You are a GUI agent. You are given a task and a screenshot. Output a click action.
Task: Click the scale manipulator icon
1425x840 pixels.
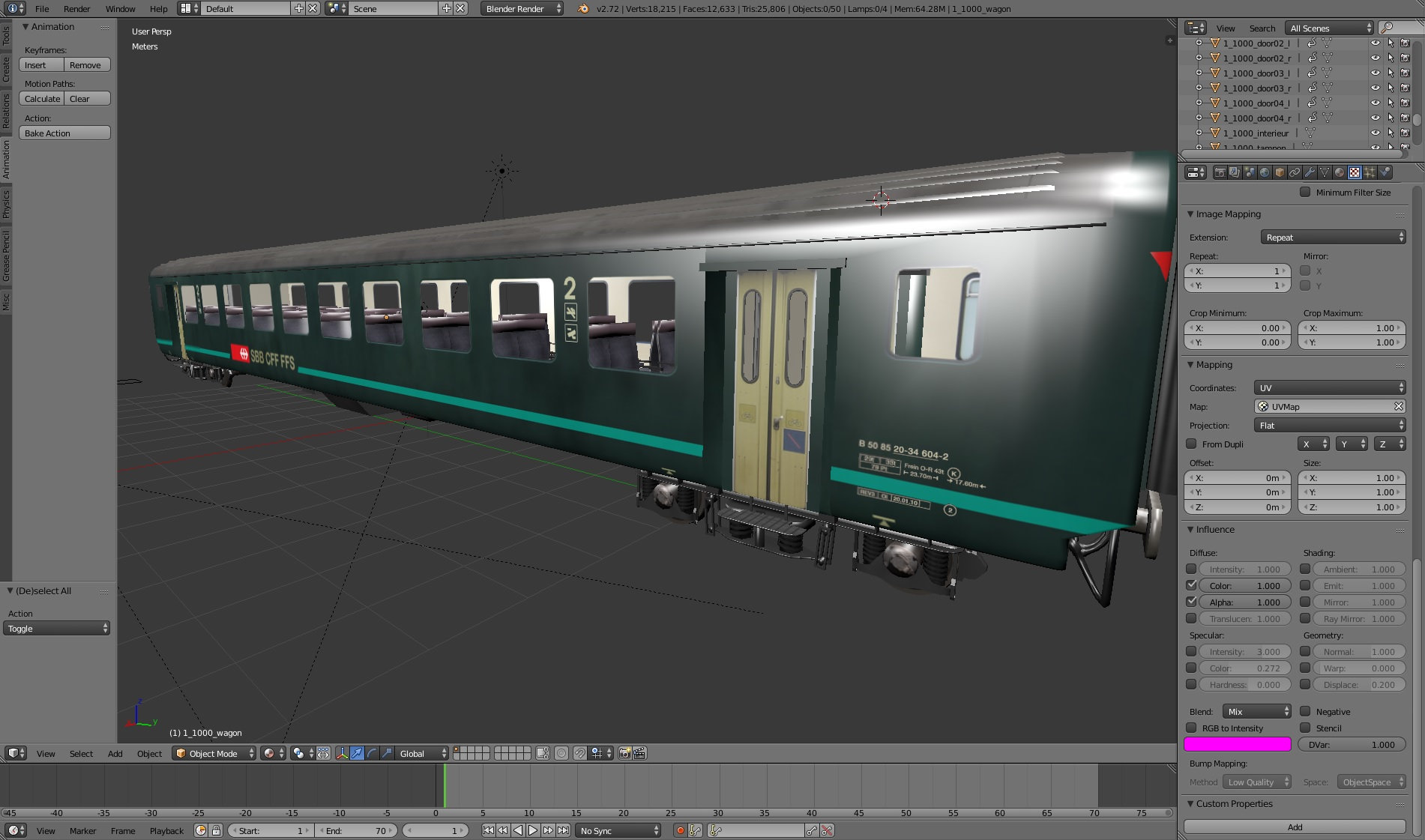point(387,753)
